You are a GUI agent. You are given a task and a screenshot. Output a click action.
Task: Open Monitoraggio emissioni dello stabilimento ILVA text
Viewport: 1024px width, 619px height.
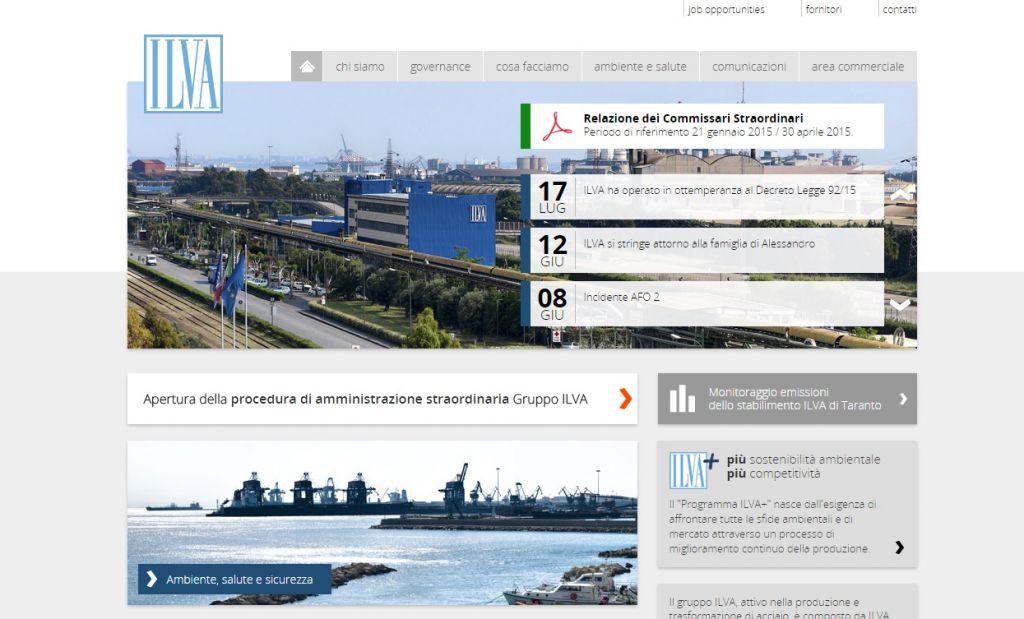coord(794,398)
